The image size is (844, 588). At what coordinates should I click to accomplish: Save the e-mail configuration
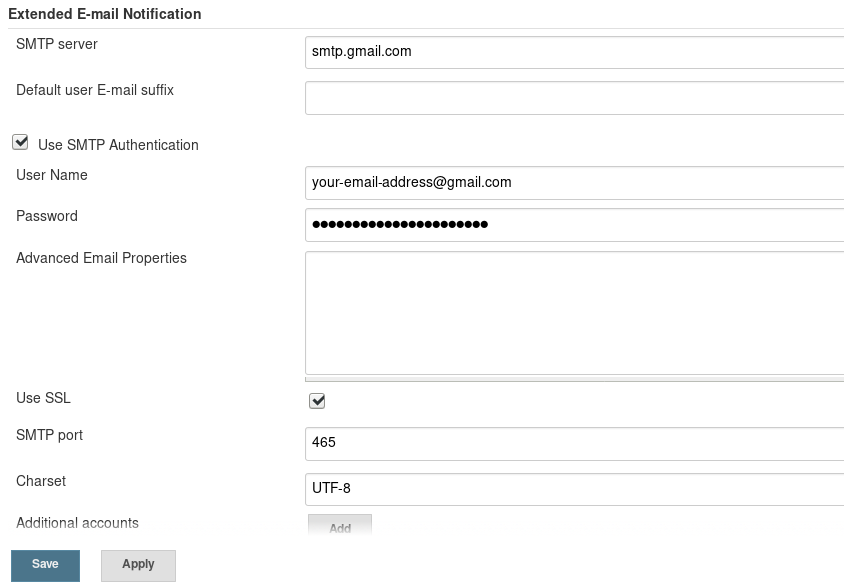(x=45, y=565)
